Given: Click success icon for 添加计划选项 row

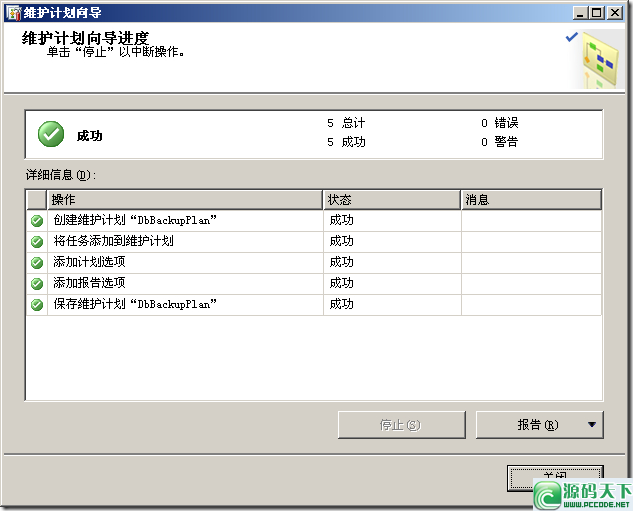Looking at the screenshot, I should click(37, 263).
